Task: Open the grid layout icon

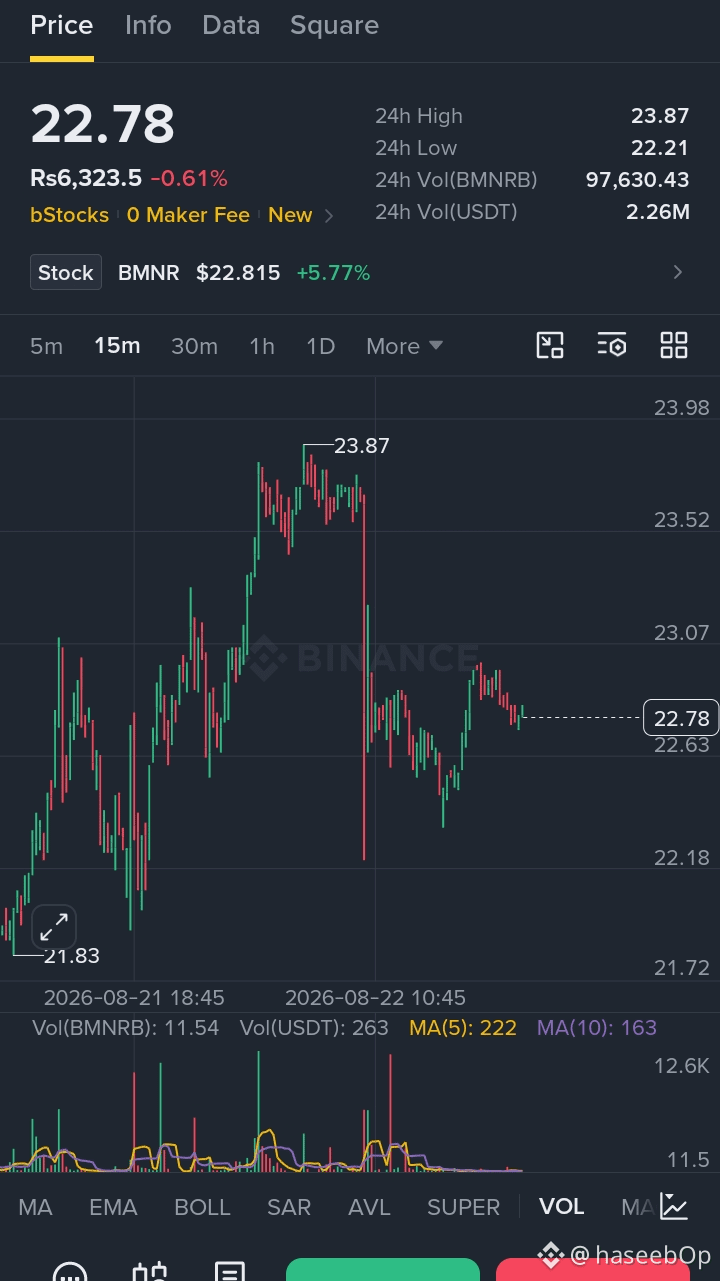Action: 674,345
